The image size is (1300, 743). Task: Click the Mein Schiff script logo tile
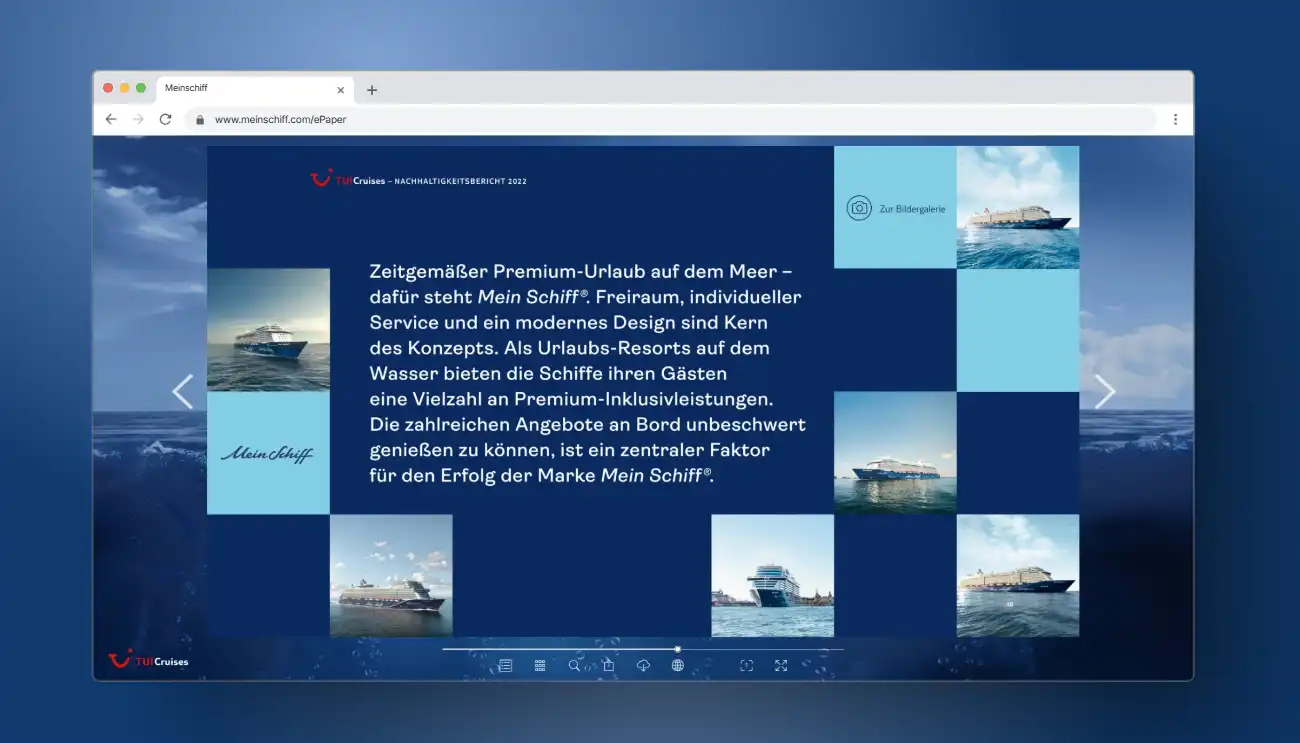tap(268, 453)
